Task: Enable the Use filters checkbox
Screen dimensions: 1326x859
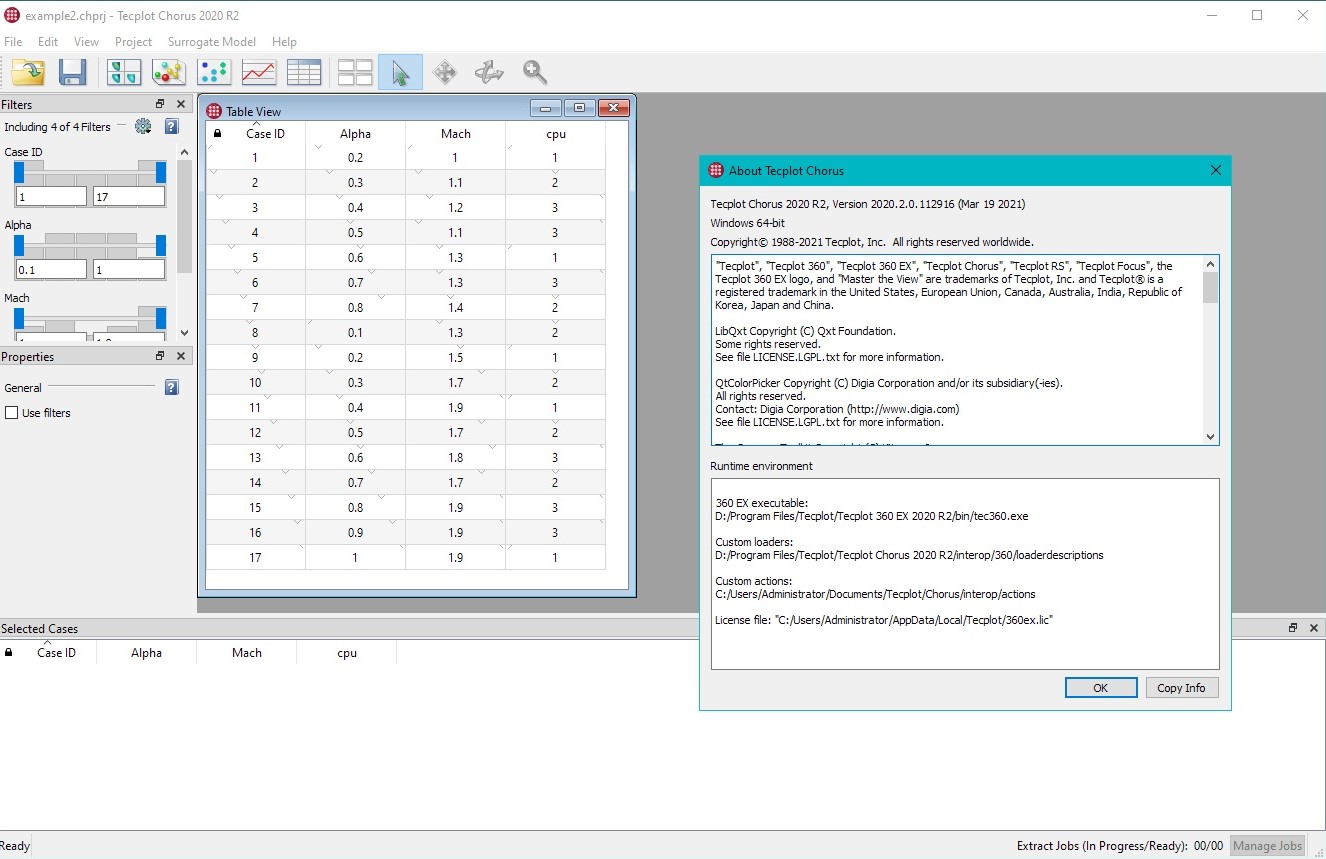Action: pyautogui.click(x=12, y=413)
